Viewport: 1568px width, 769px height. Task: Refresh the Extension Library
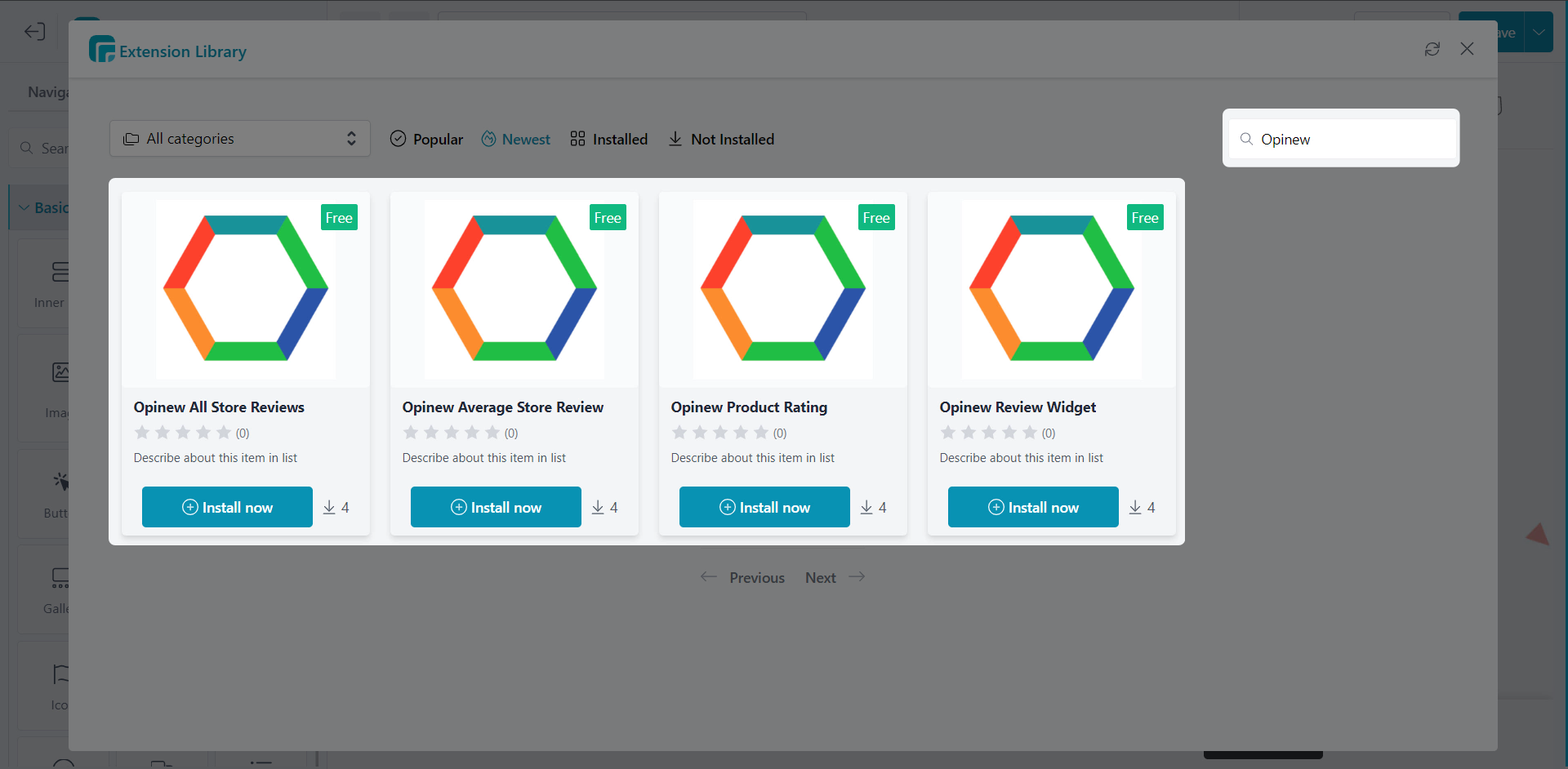coord(1432,49)
